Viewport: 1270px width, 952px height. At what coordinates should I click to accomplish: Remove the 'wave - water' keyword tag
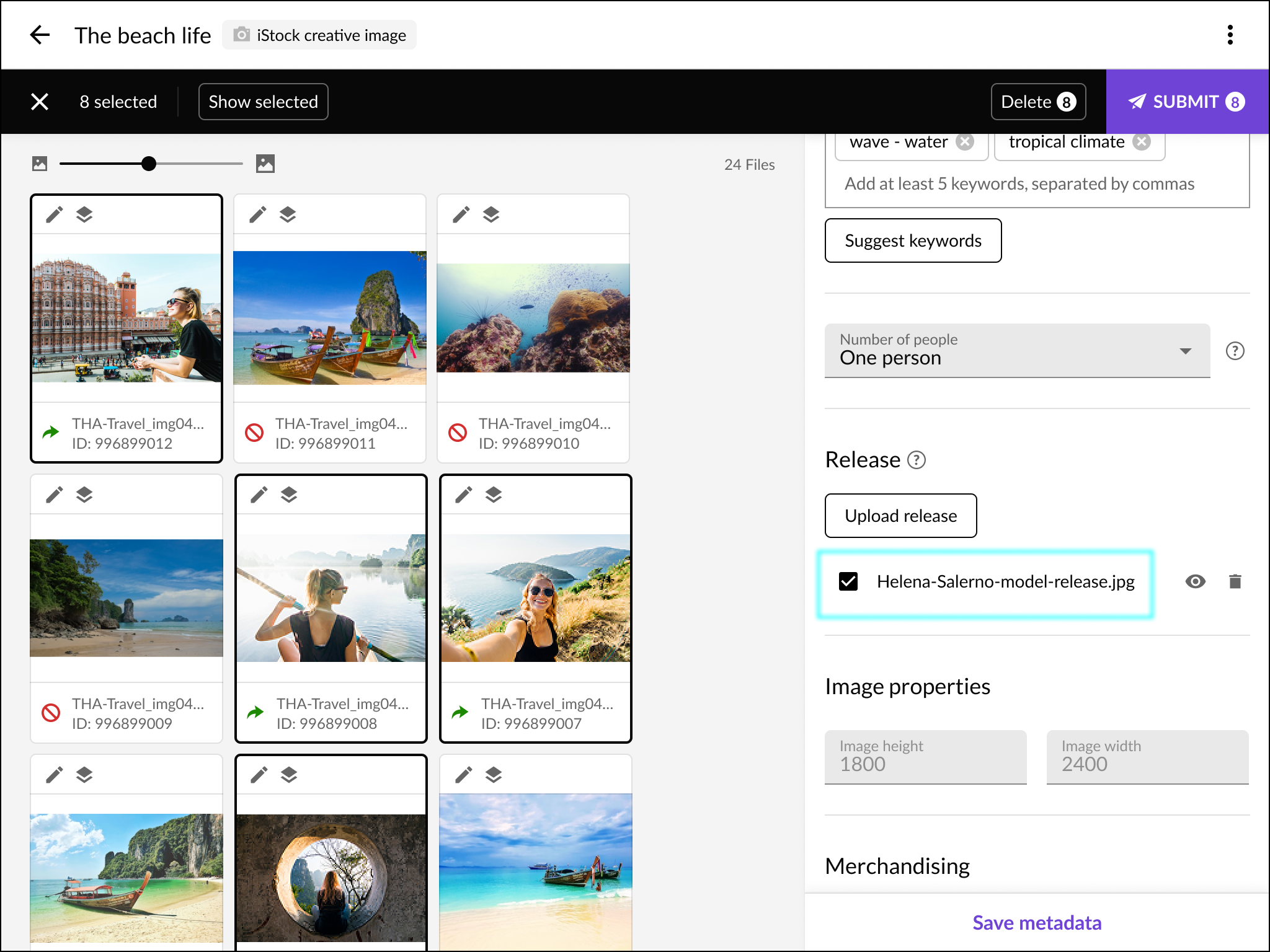click(965, 142)
